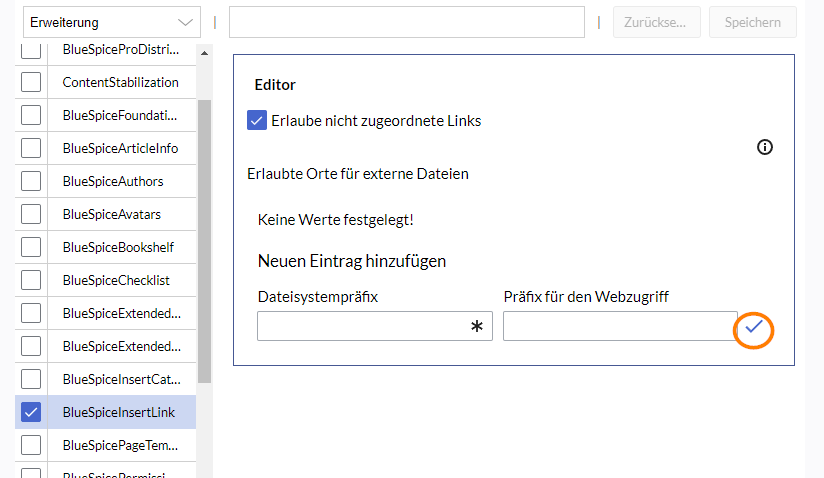Tick the BlueSpiceAvatars checkbox
824x478 pixels.
point(31,214)
